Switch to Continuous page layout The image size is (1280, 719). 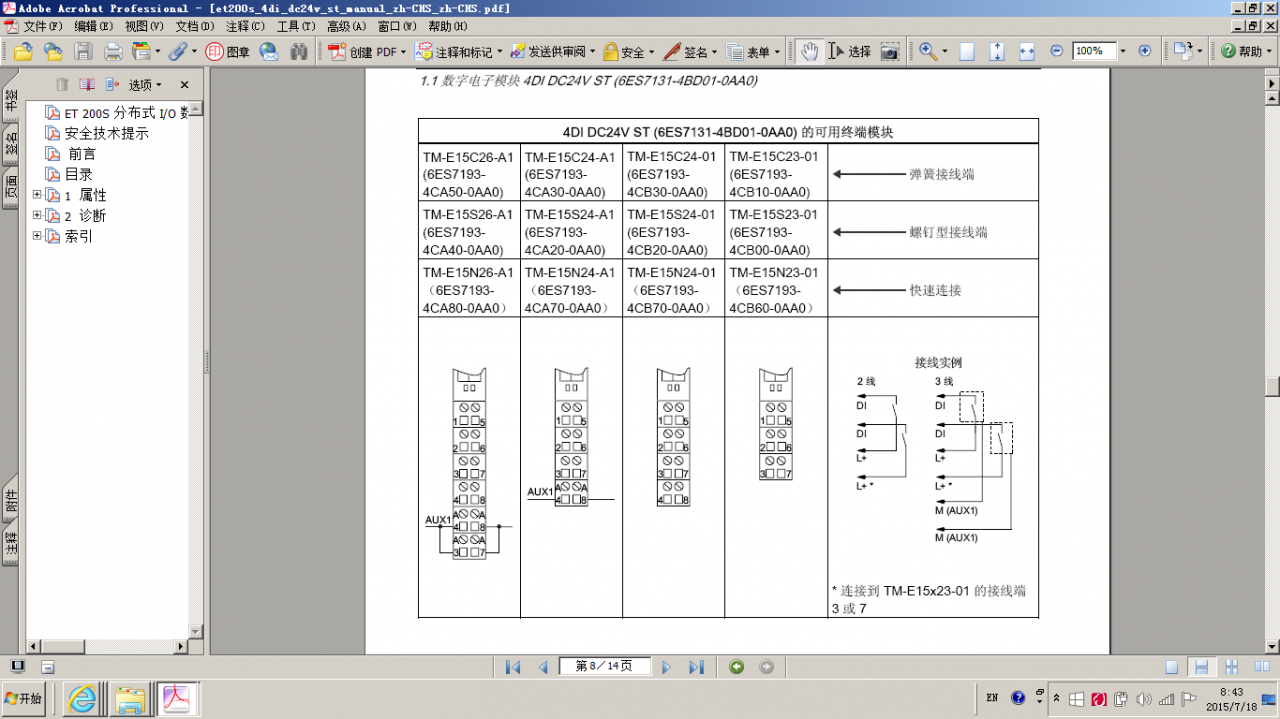pos(1202,667)
